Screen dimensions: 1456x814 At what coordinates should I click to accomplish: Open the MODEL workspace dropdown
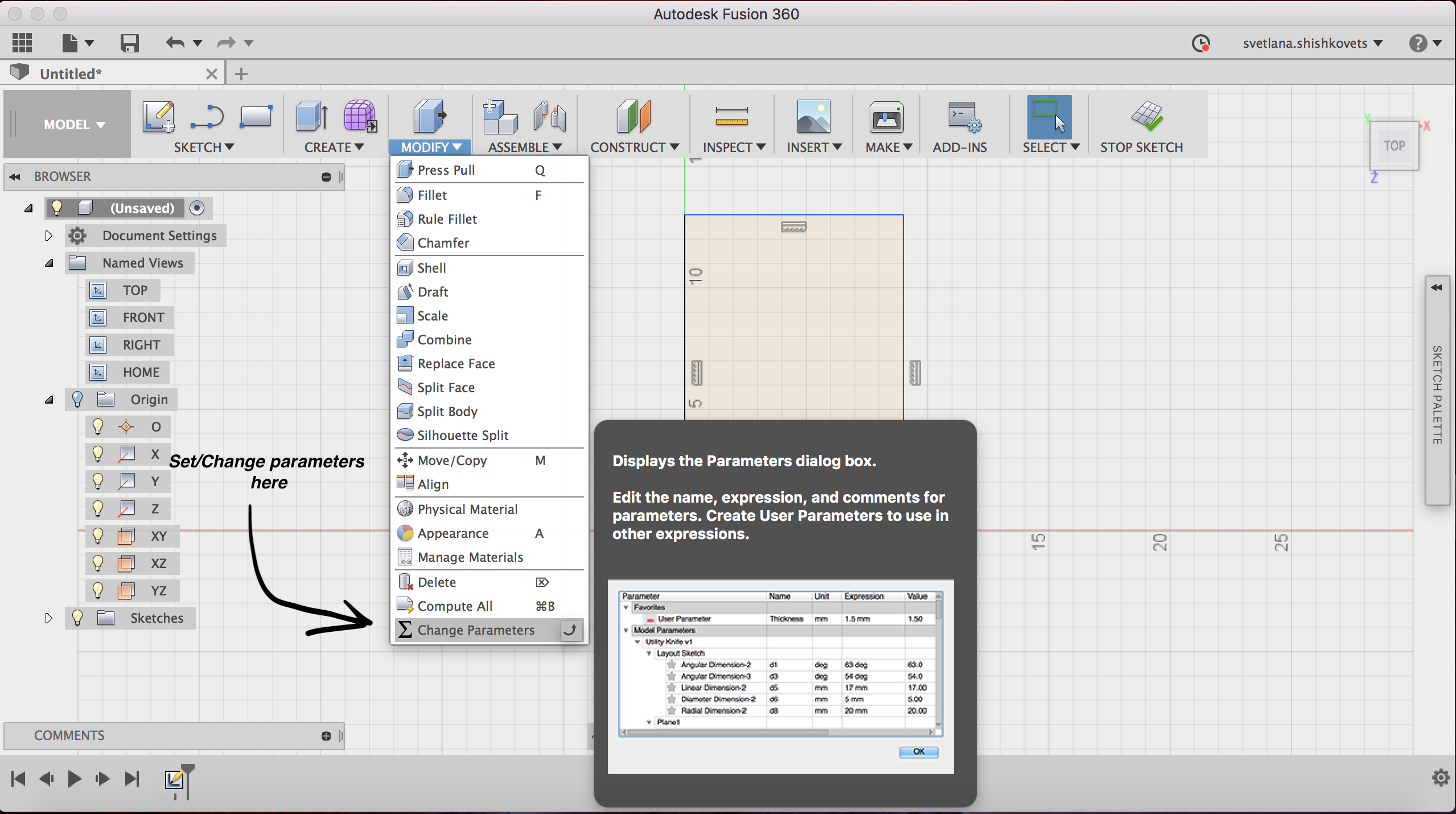tap(74, 124)
